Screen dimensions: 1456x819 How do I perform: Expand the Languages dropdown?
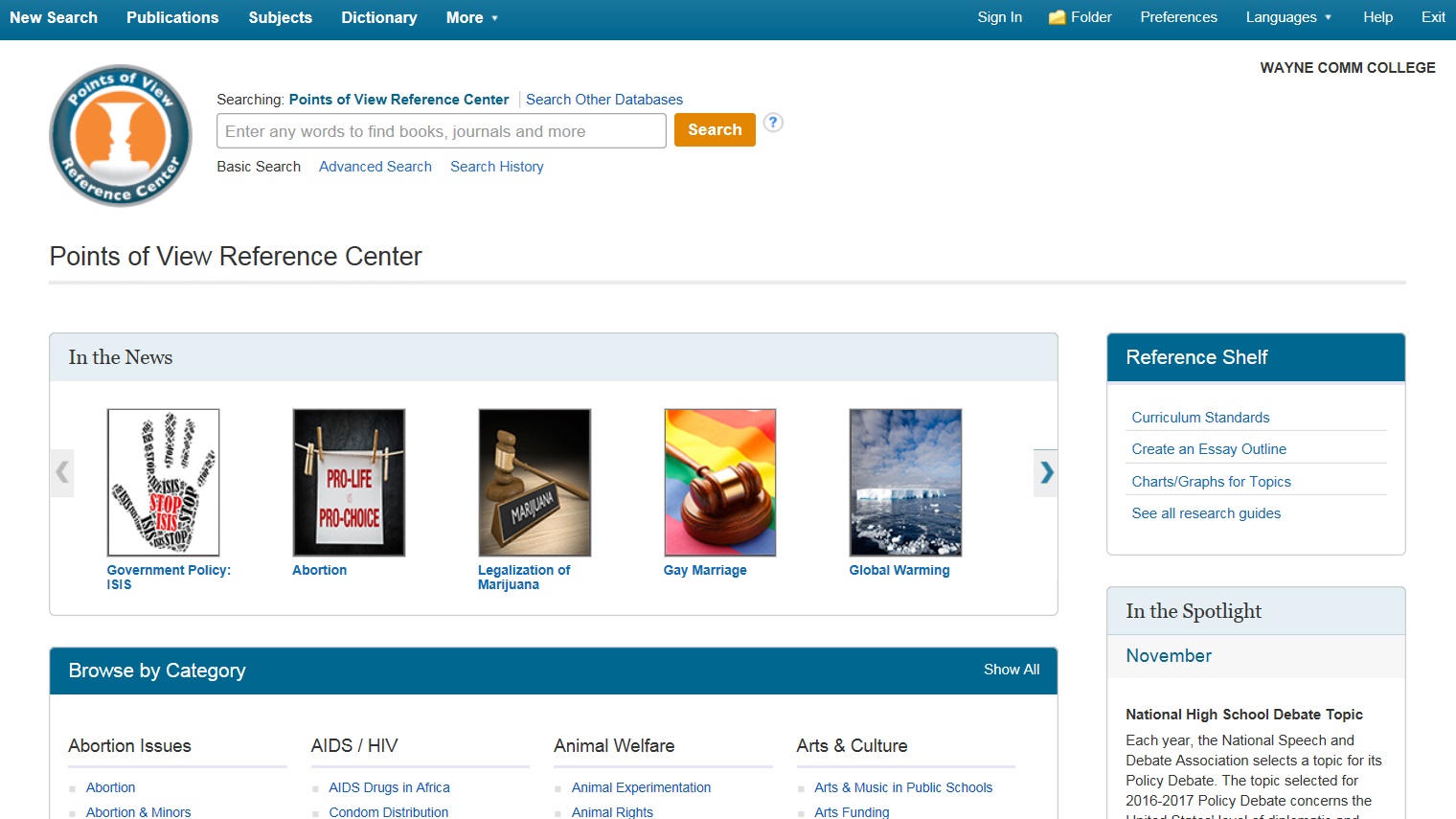pos(1288,17)
